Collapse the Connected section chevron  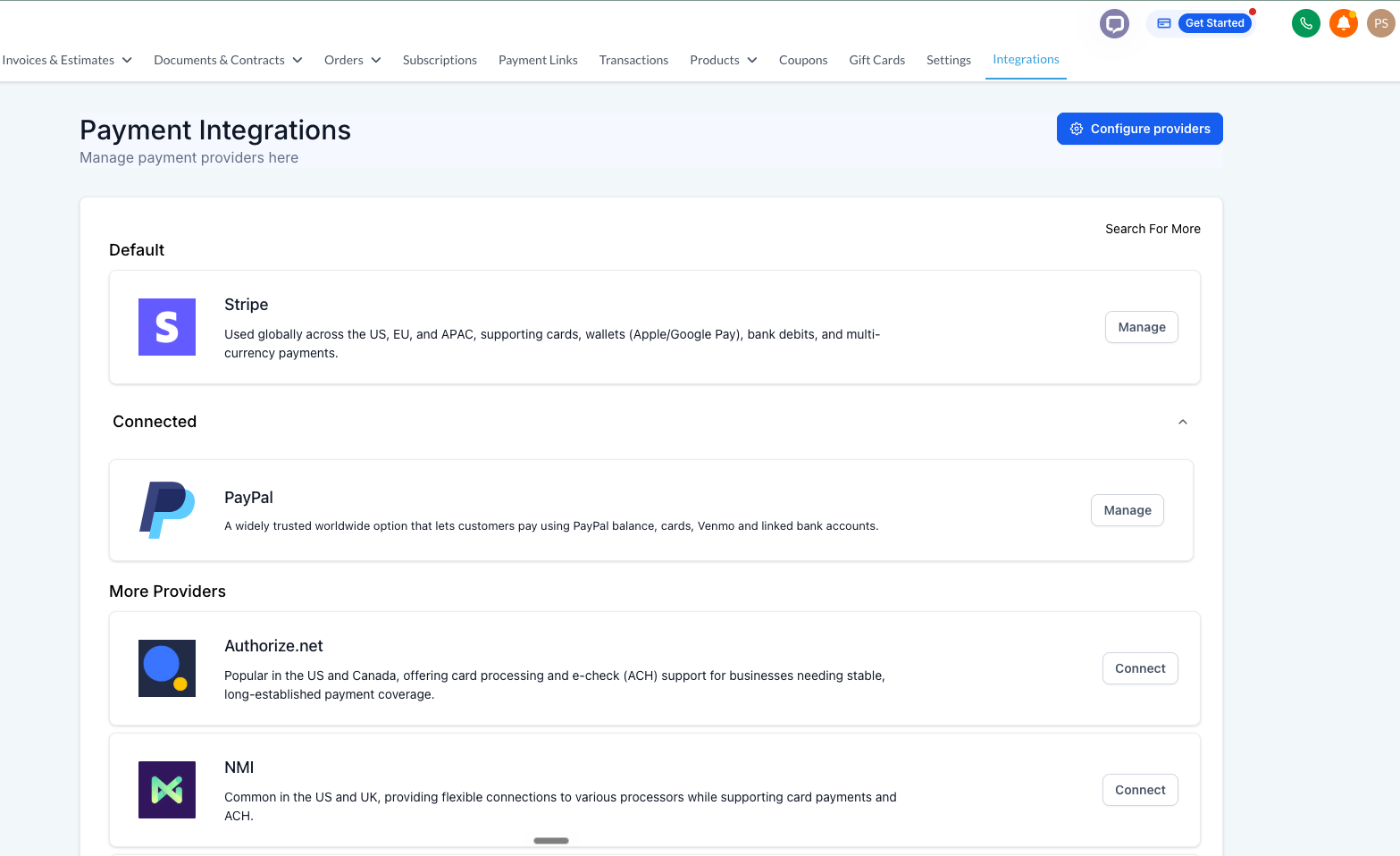pyautogui.click(x=1183, y=422)
